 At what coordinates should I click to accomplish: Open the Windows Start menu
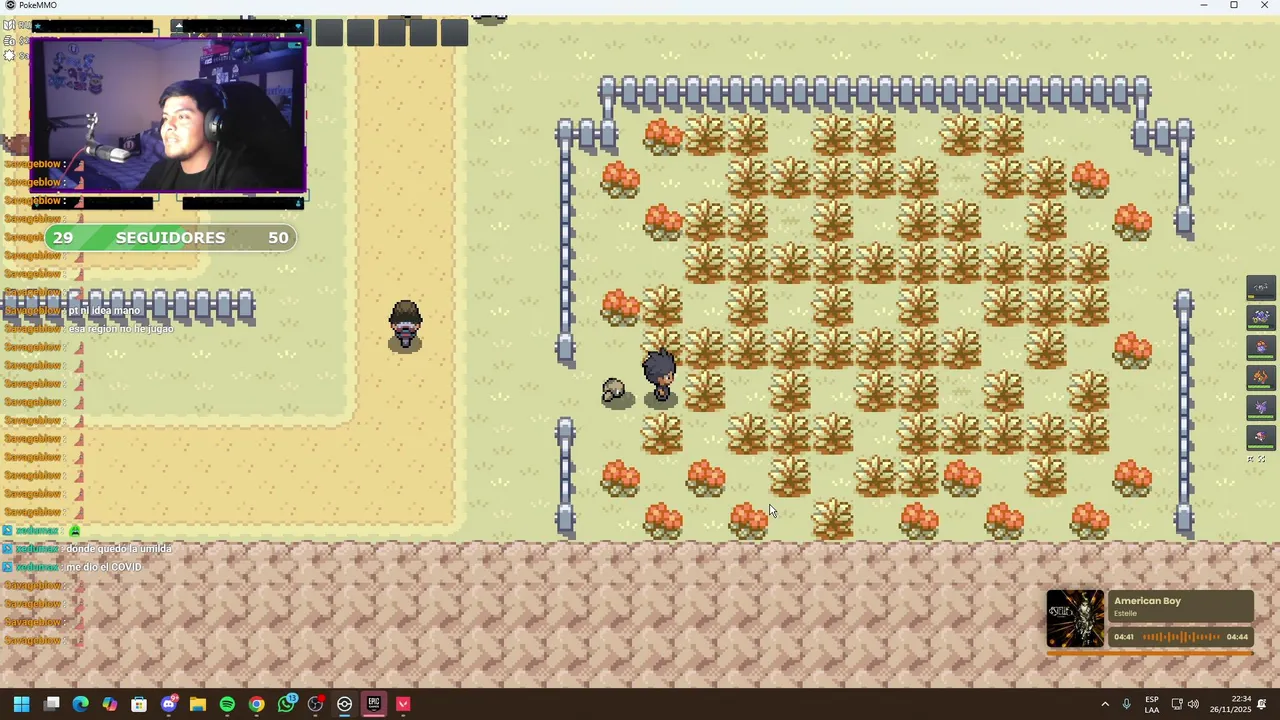click(21, 704)
